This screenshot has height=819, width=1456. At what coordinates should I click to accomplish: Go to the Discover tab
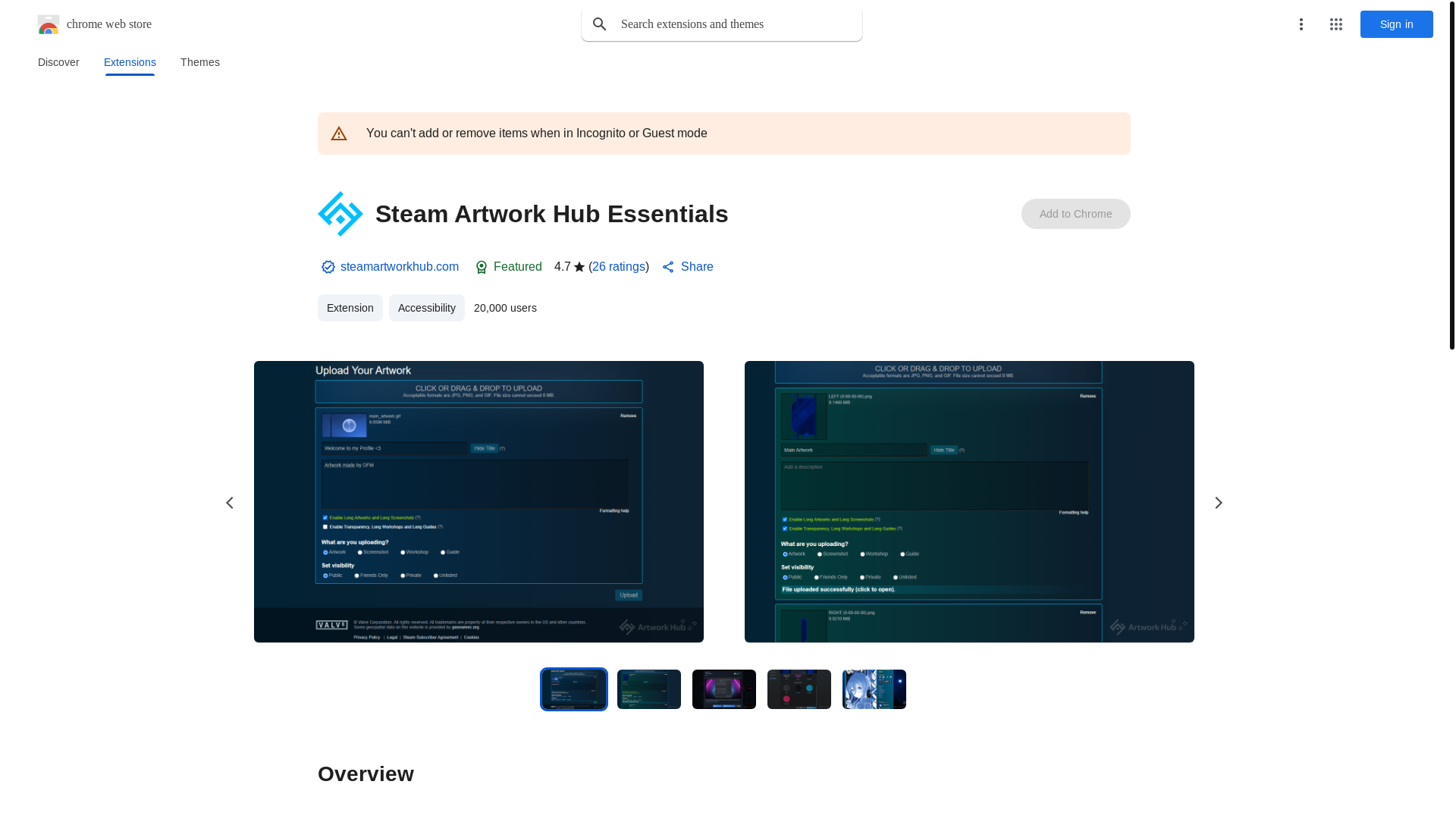click(58, 62)
